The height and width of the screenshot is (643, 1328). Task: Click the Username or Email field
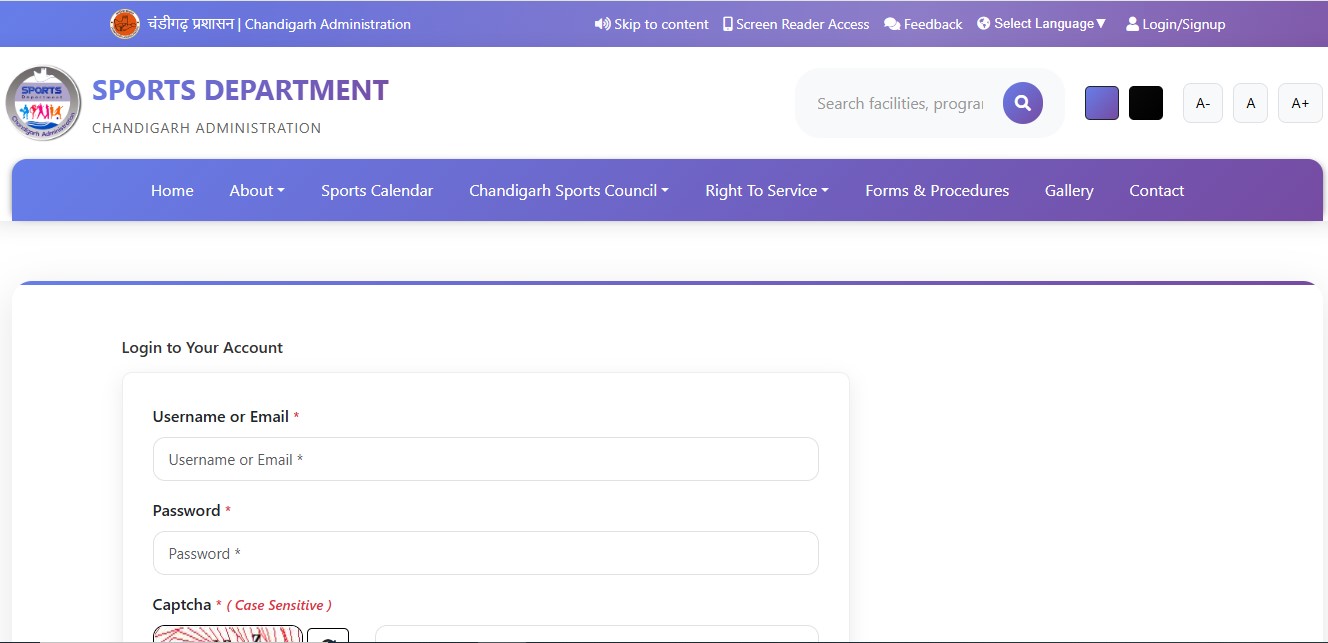point(485,459)
